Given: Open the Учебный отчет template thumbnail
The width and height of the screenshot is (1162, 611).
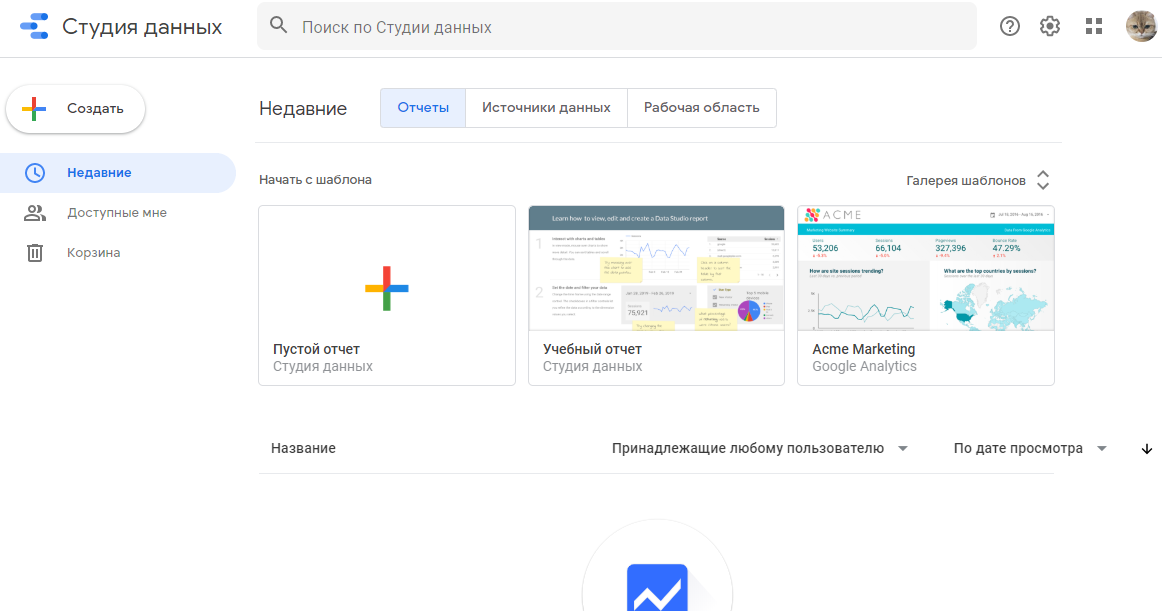Looking at the screenshot, I should pyautogui.click(x=657, y=268).
